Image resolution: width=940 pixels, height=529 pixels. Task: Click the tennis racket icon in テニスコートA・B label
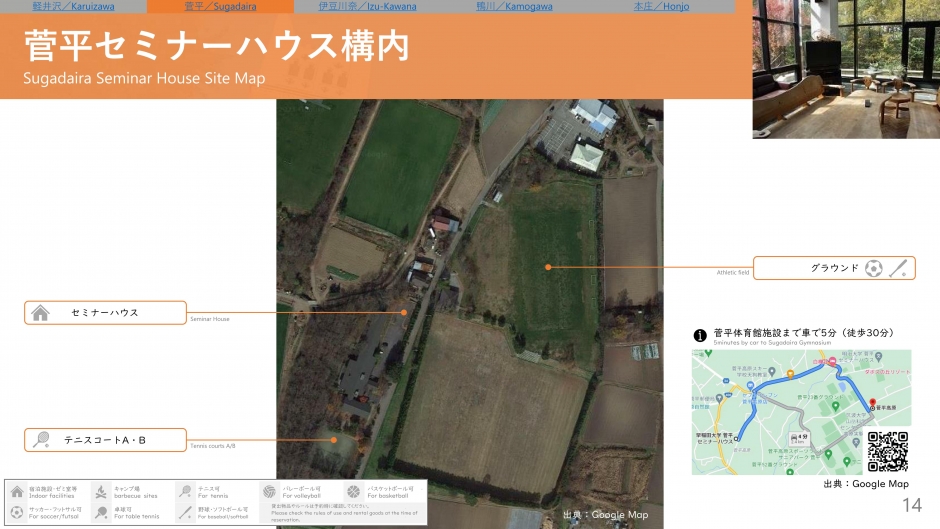[41, 440]
